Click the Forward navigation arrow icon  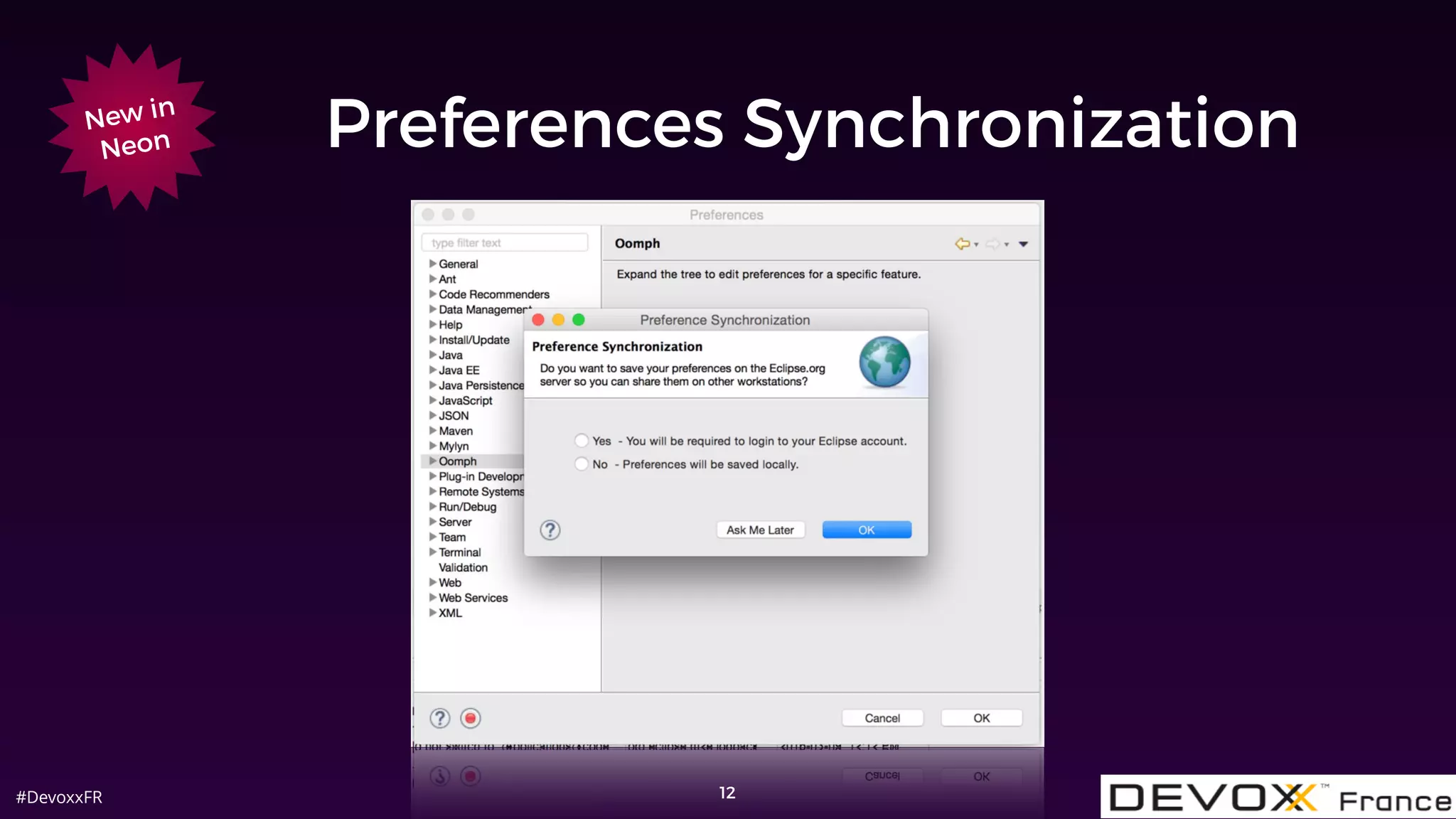pos(992,244)
